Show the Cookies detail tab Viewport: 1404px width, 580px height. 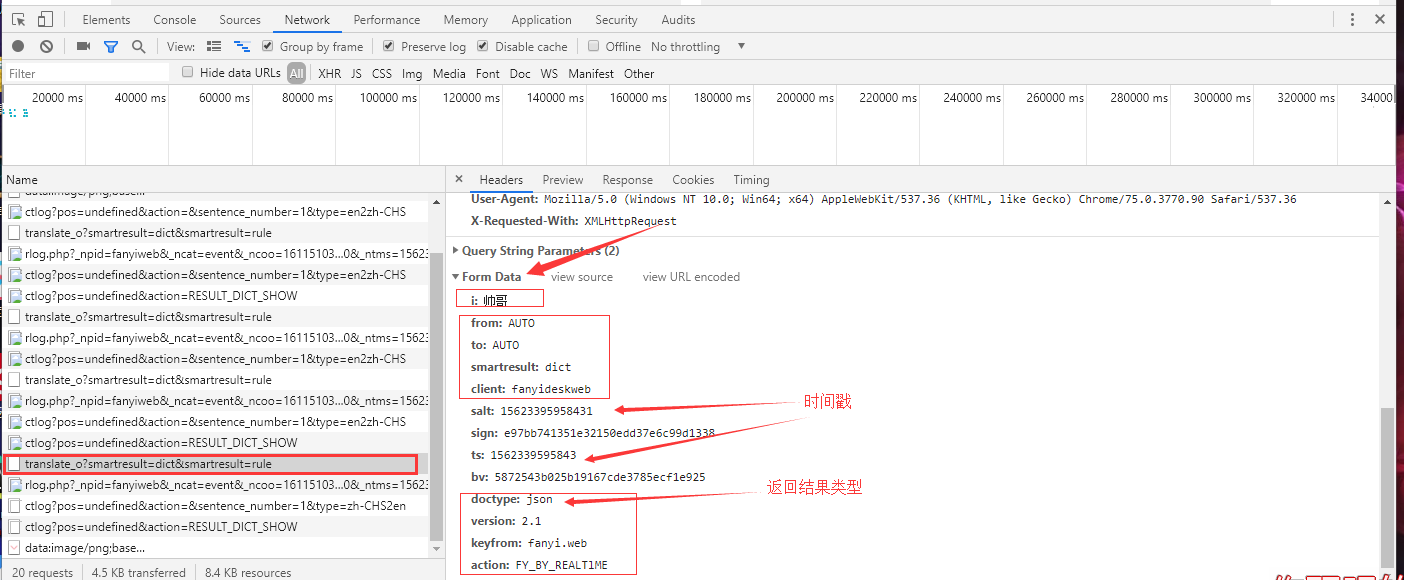tap(693, 180)
